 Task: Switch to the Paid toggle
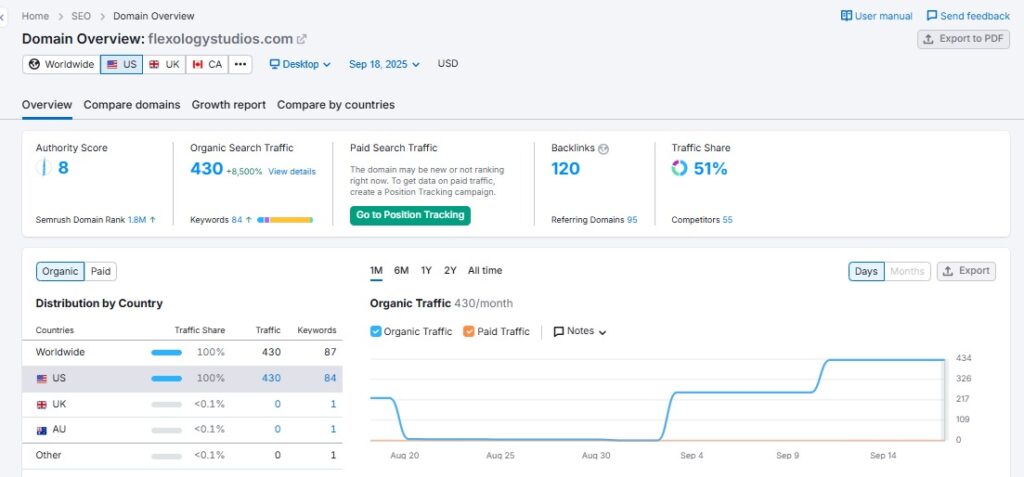pyautogui.click(x=101, y=271)
